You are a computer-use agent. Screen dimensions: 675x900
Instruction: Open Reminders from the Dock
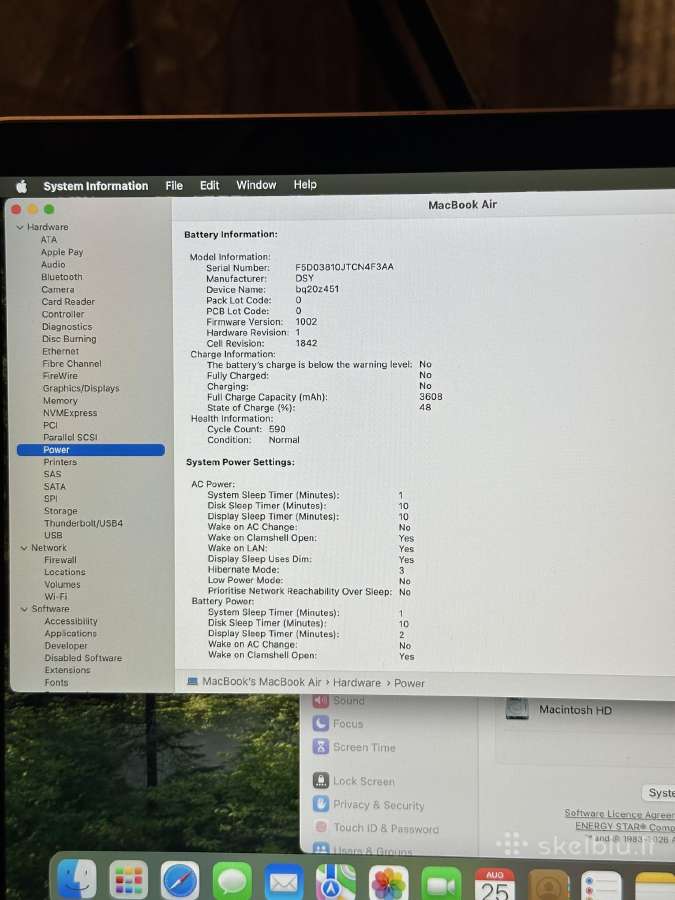[601, 887]
